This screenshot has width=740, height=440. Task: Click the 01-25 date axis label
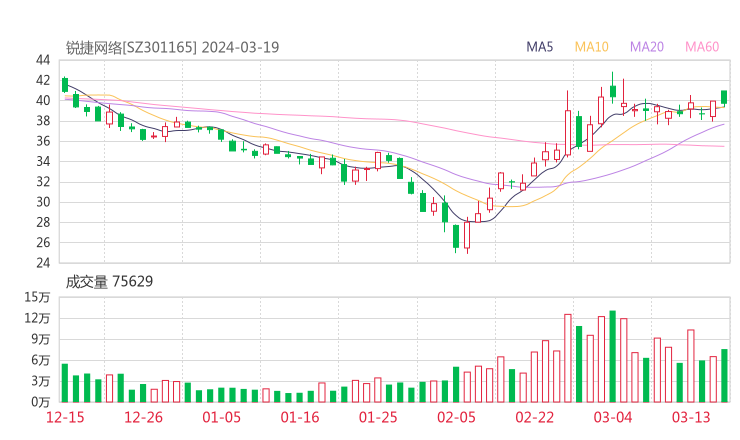[x=378, y=417]
